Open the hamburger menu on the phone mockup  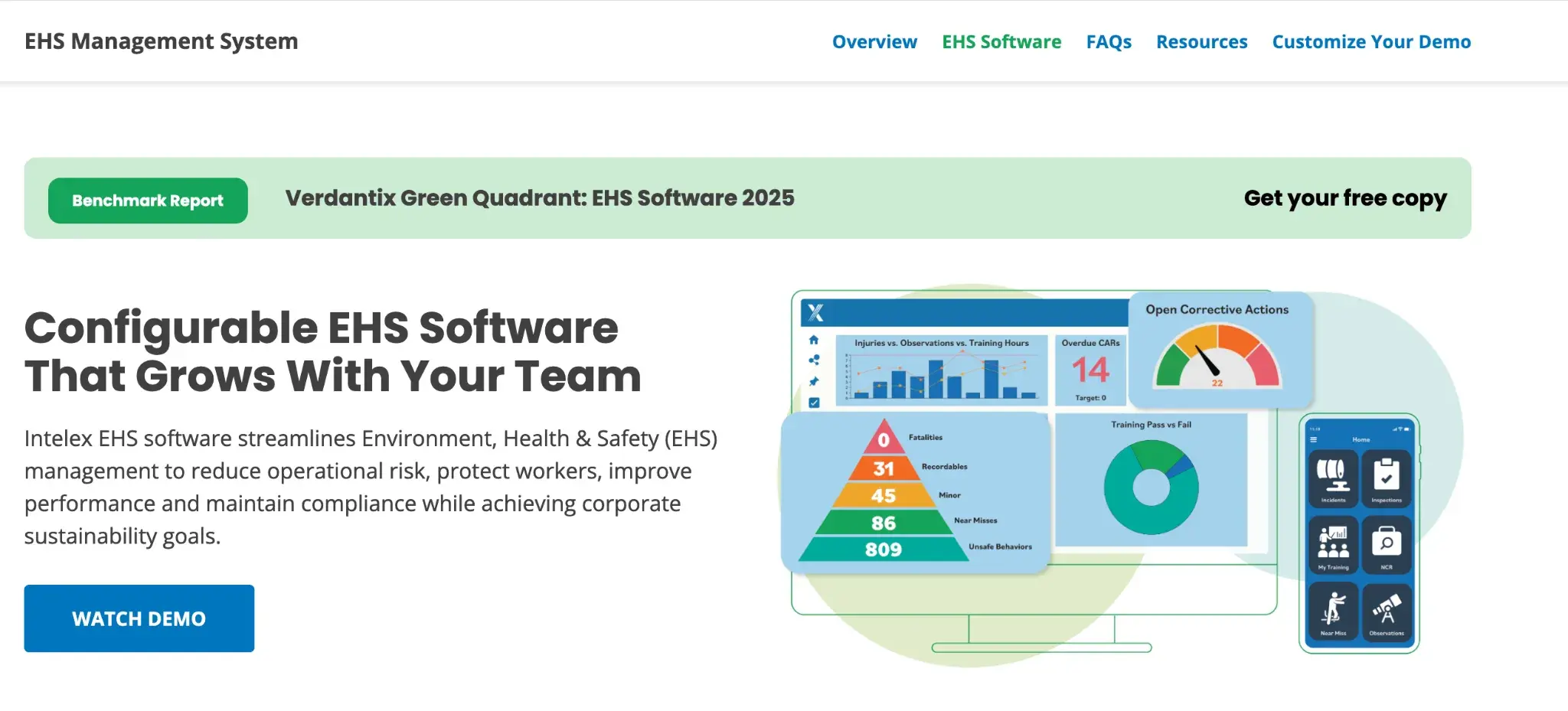point(1314,439)
